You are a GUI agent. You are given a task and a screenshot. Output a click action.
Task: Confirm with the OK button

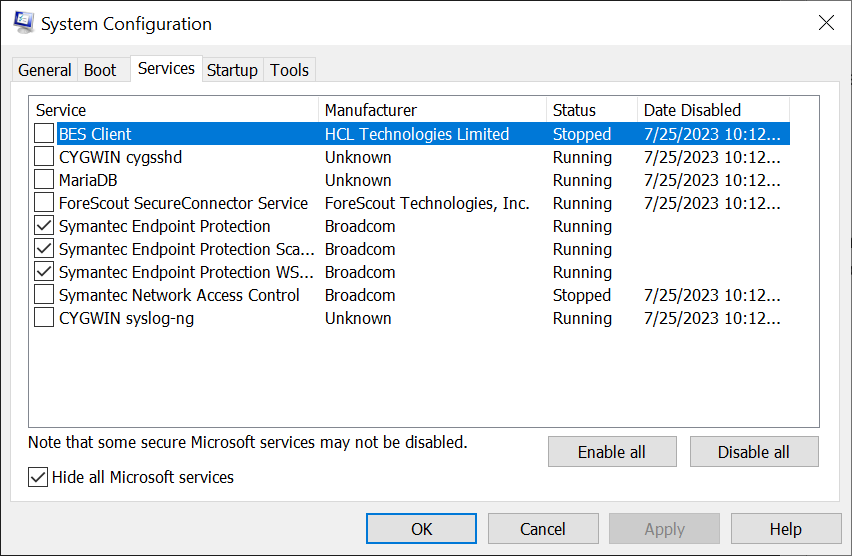point(421,529)
